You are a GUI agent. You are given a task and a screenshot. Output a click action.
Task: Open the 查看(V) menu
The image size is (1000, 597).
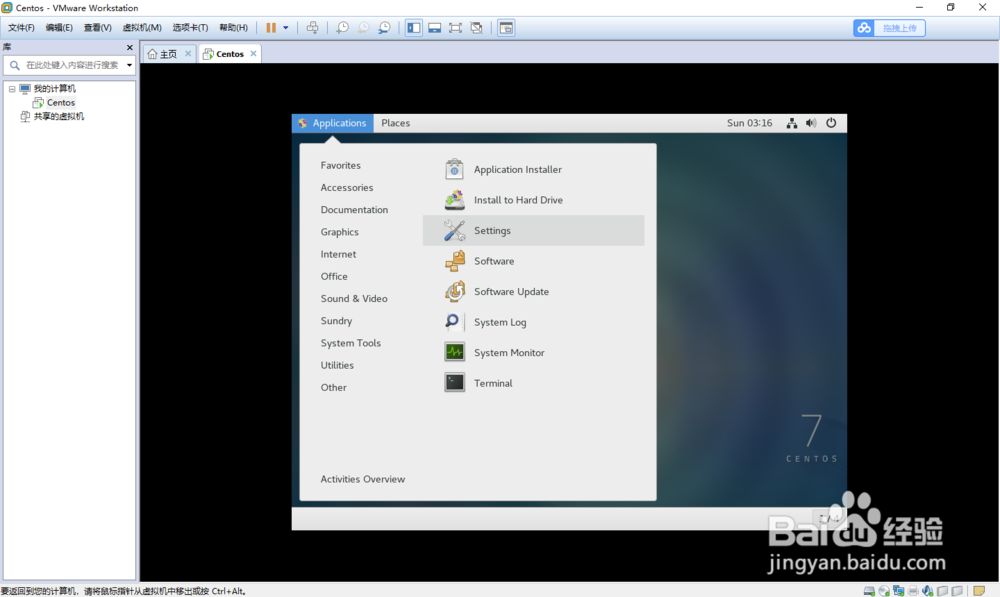pyautogui.click(x=98, y=27)
